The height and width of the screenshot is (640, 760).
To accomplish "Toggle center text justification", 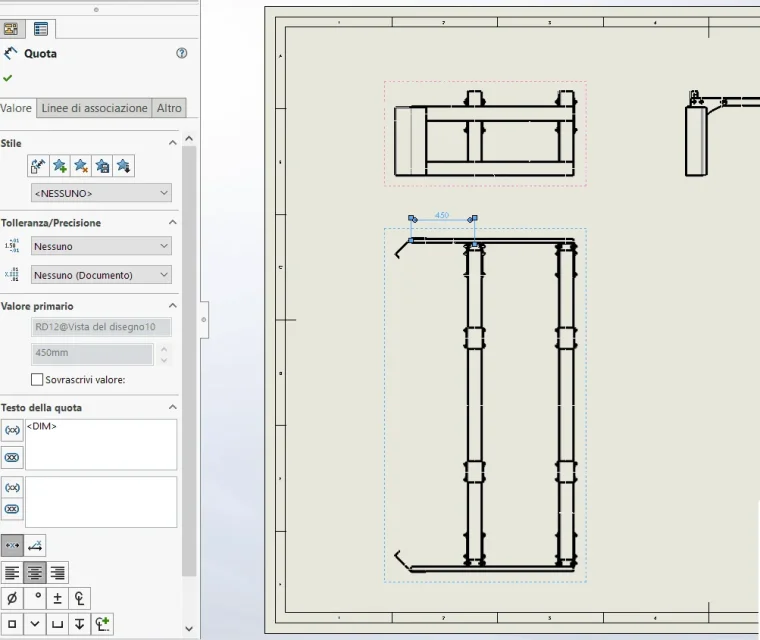I will (35, 573).
